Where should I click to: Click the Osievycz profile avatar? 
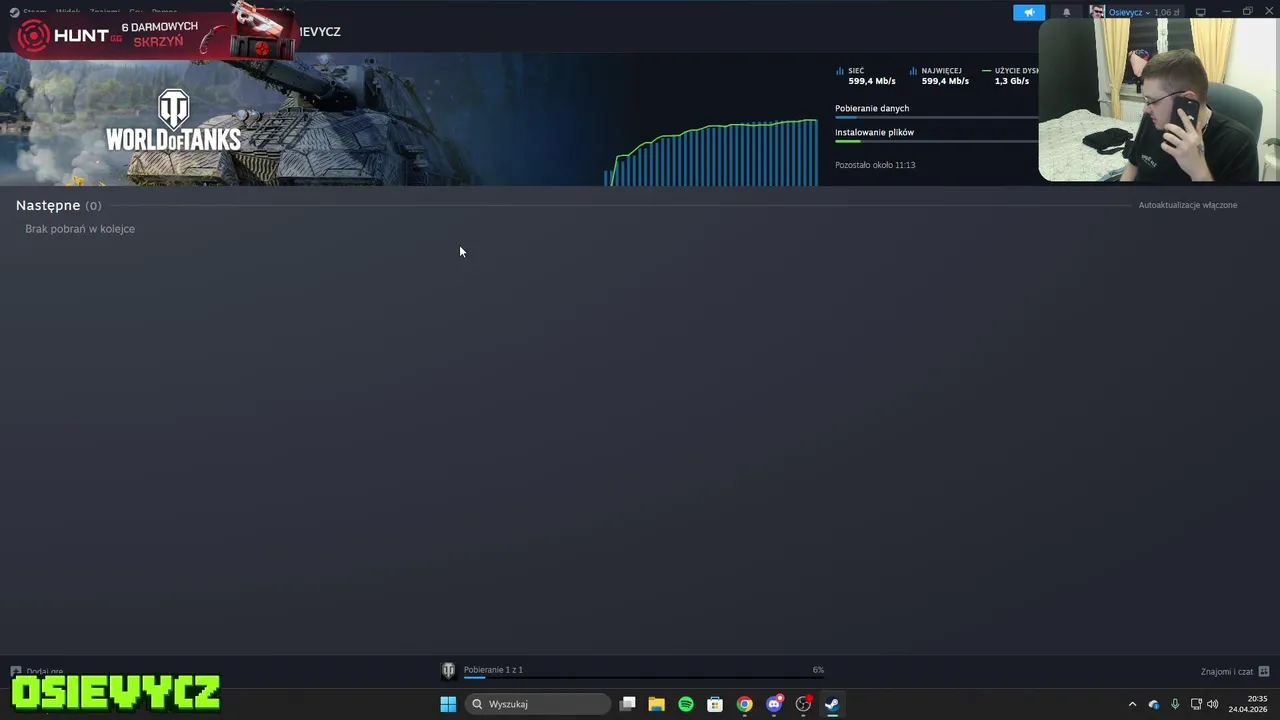coord(1097,12)
